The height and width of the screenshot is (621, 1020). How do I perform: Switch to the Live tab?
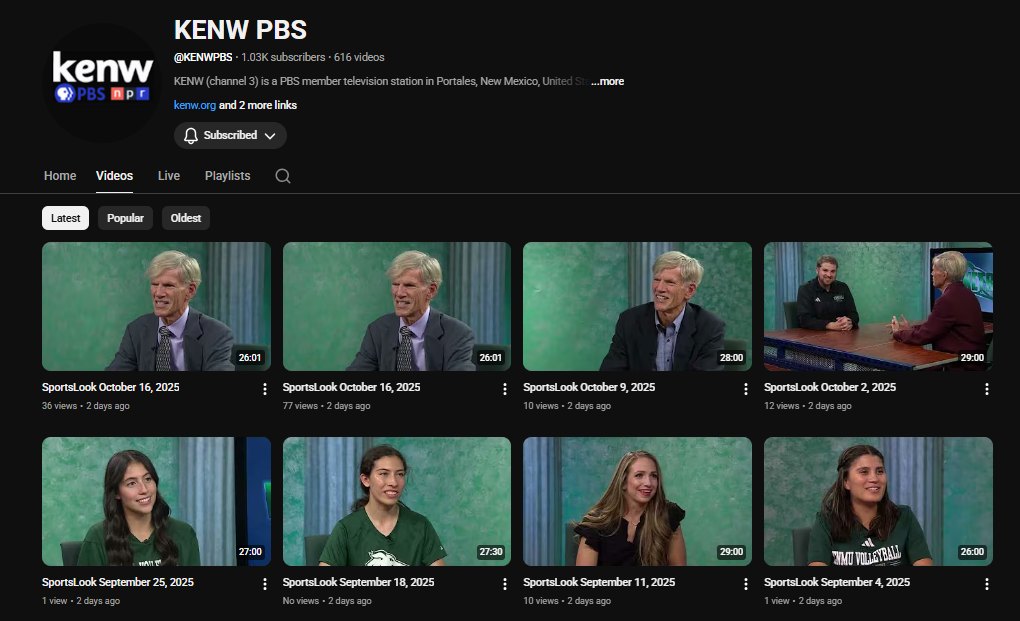coord(168,176)
